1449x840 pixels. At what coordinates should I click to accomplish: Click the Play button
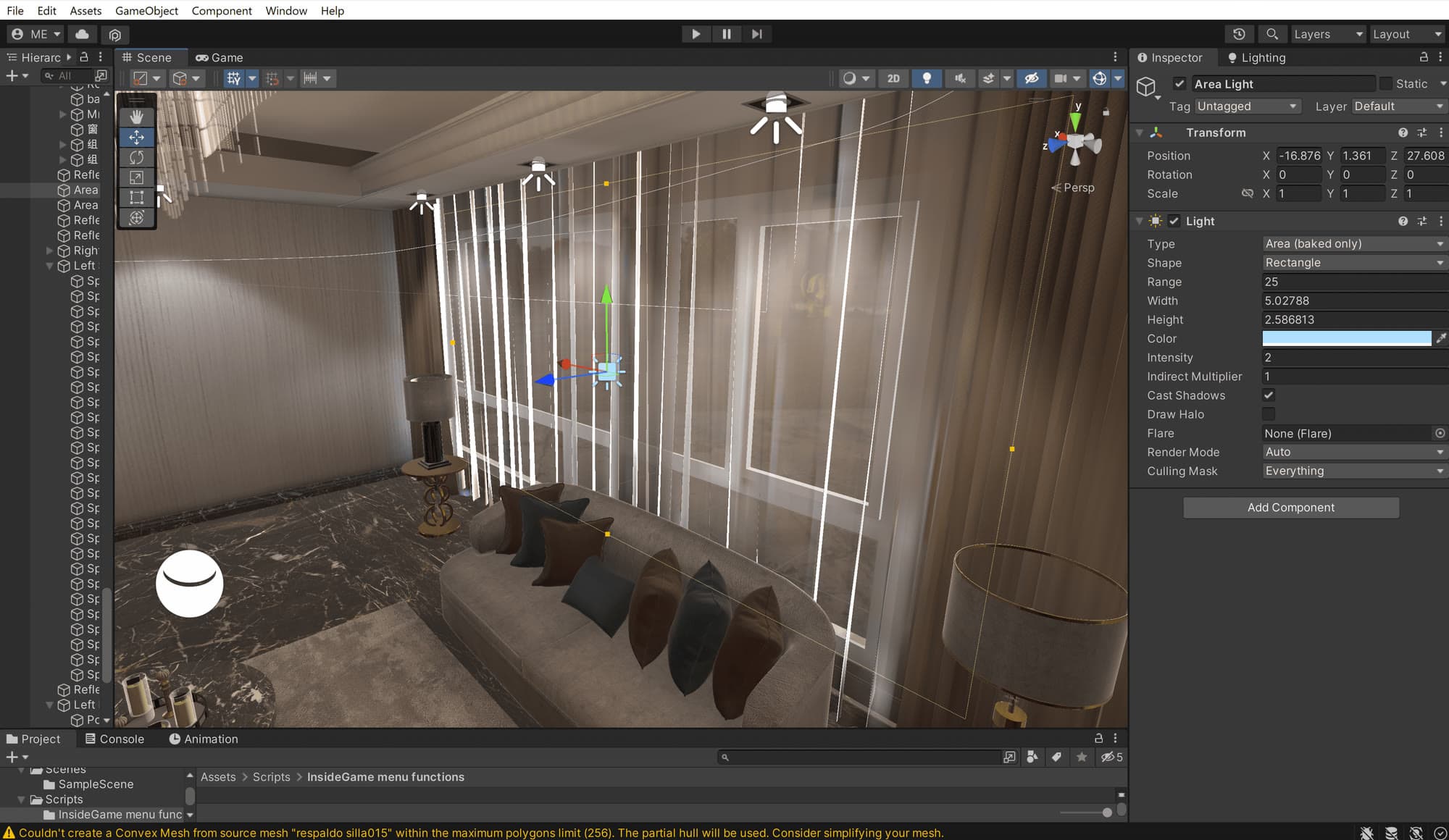696,34
